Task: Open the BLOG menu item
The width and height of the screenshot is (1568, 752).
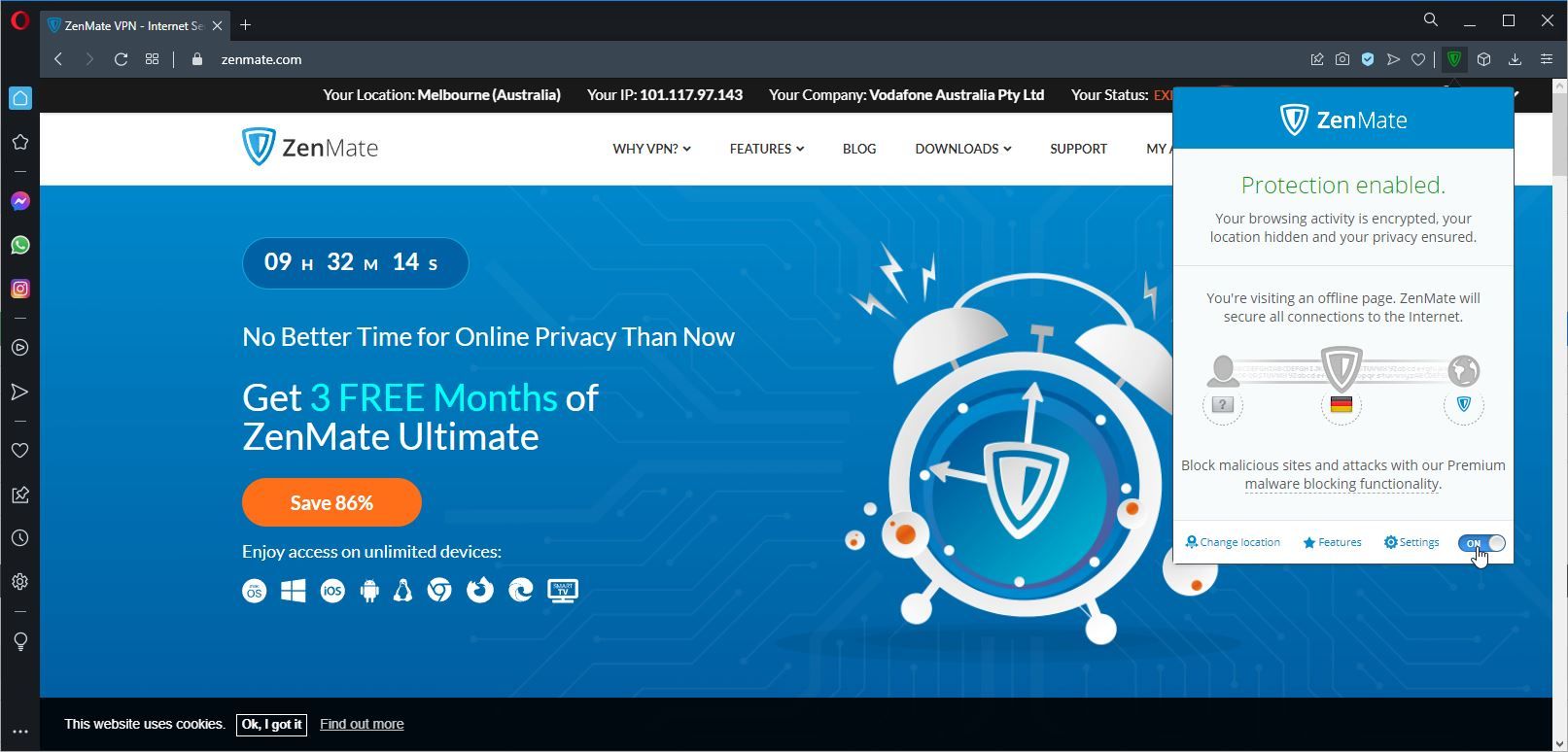Action: pyautogui.click(x=859, y=149)
